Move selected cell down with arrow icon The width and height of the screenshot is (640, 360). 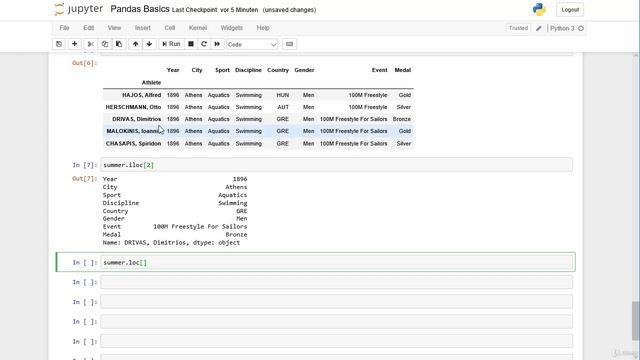149,44
